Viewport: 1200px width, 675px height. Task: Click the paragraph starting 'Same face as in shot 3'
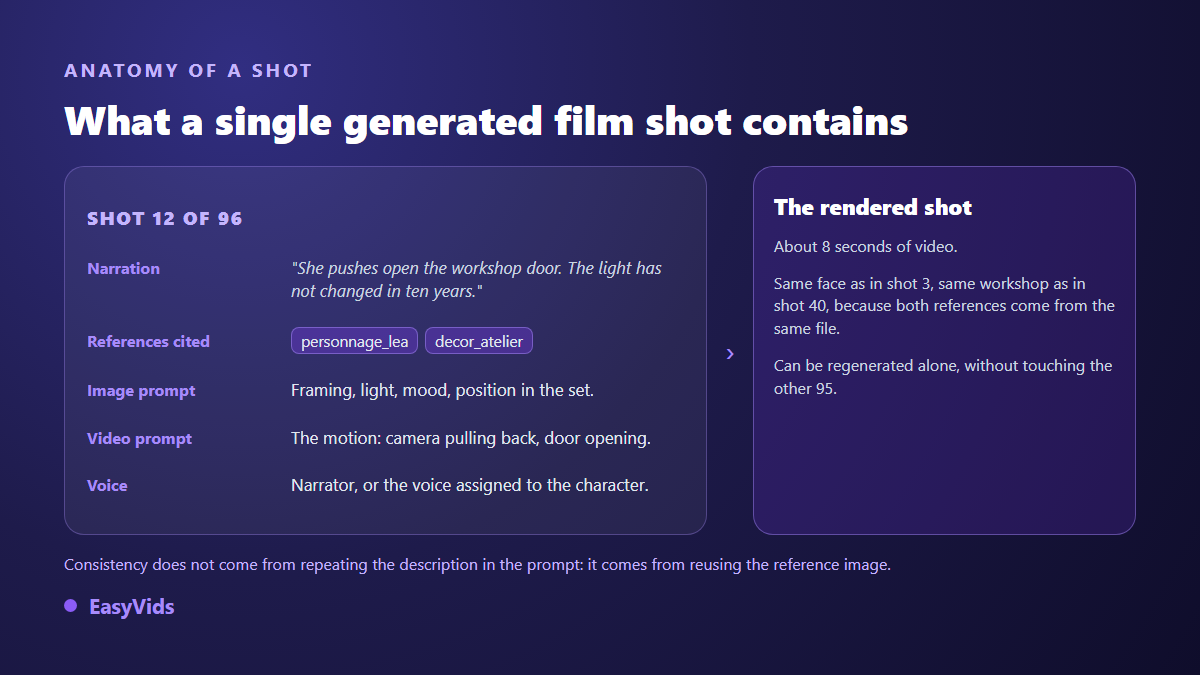pos(944,306)
